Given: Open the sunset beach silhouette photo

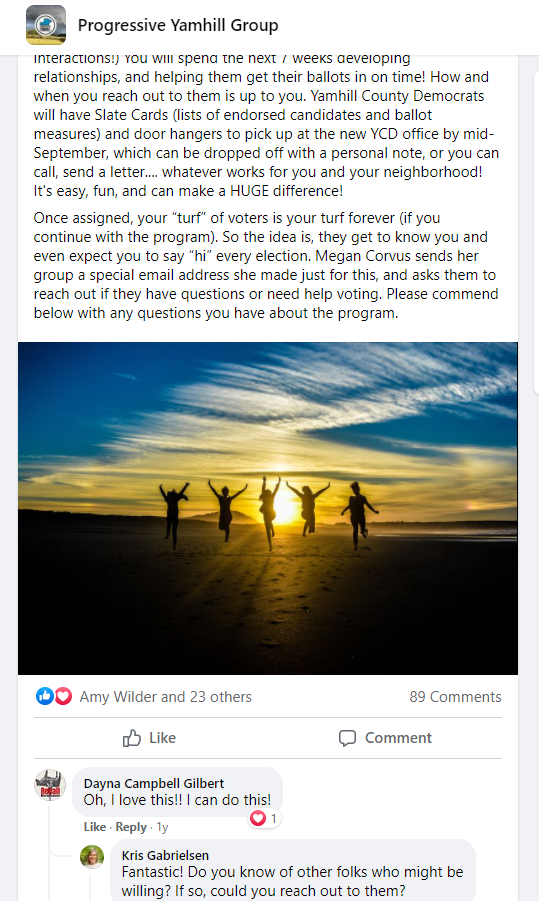Looking at the screenshot, I should click(x=268, y=508).
